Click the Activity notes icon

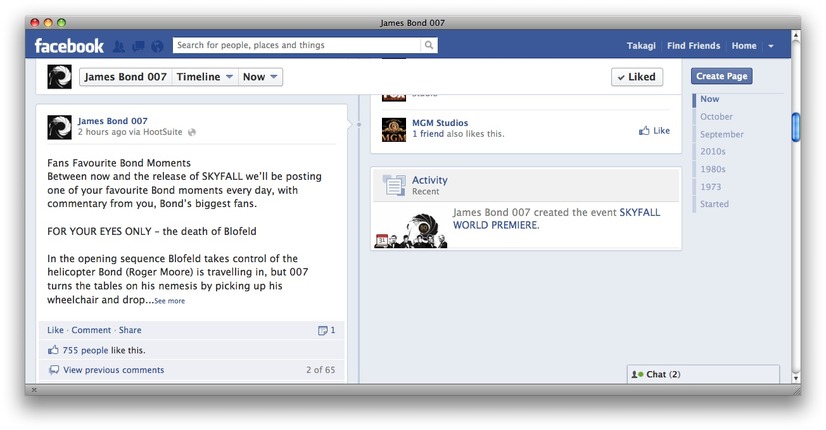pyautogui.click(x=394, y=185)
